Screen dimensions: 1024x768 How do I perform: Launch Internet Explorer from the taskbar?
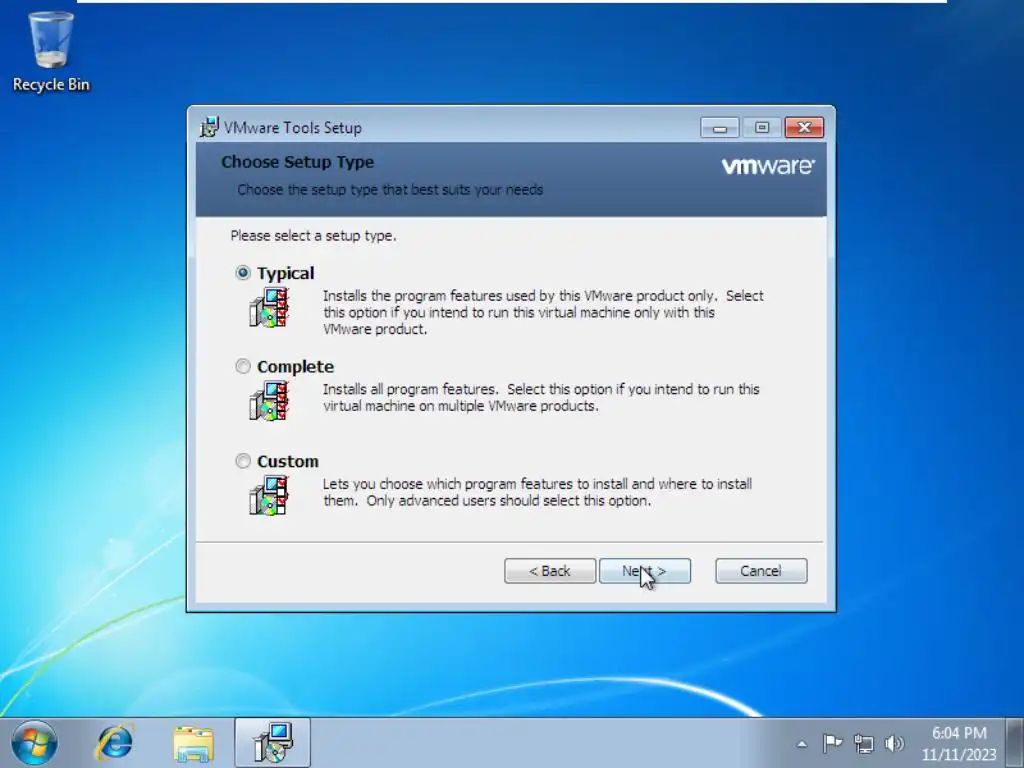(115, 743)
